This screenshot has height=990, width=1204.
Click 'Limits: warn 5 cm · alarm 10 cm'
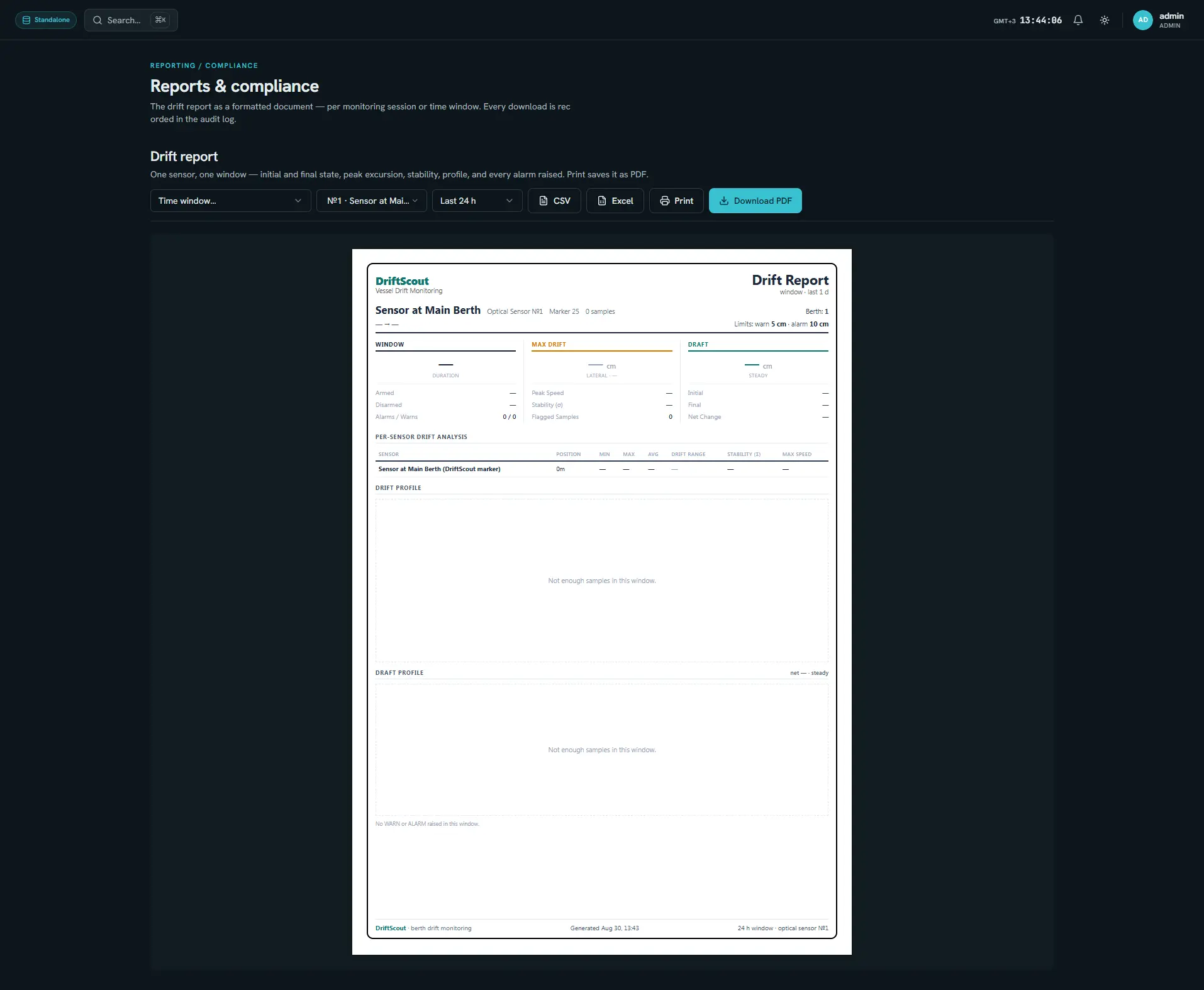[781, 325]
